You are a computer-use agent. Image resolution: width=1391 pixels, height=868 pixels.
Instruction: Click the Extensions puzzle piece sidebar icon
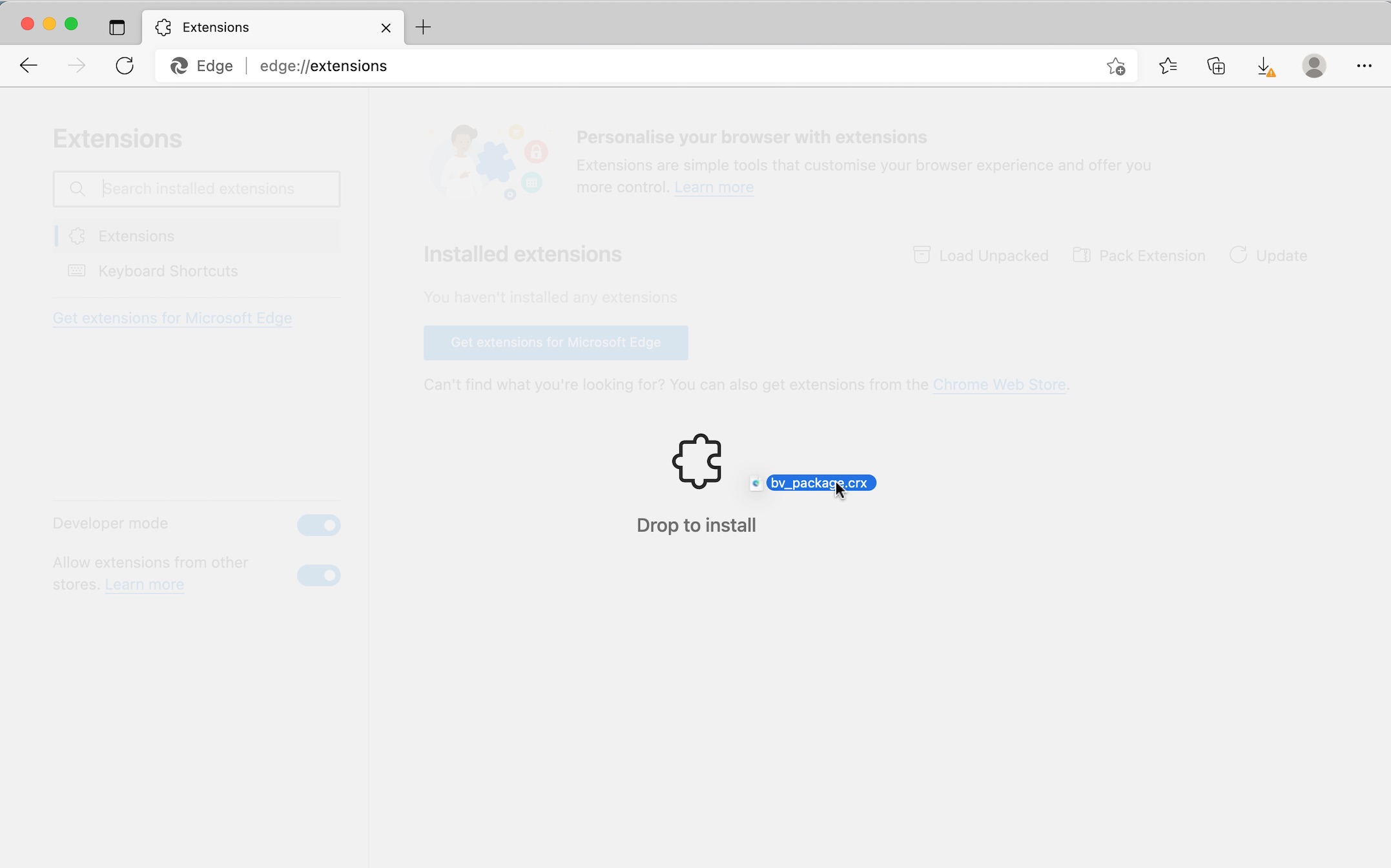pyautogui.click(x=77, y=235)
